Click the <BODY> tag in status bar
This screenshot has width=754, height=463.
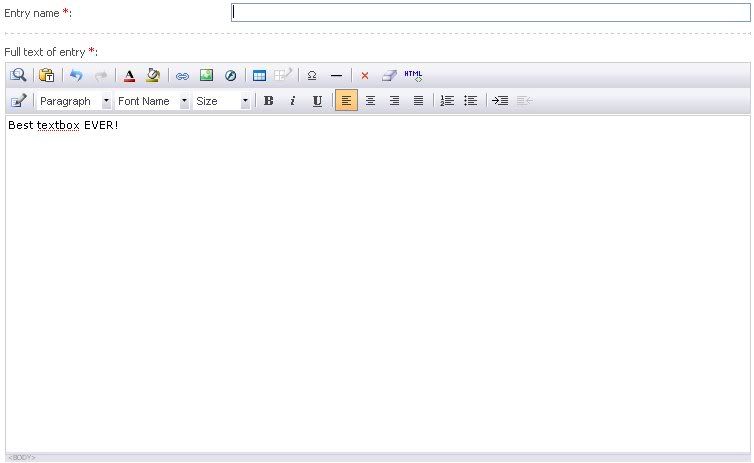(22, 457)
